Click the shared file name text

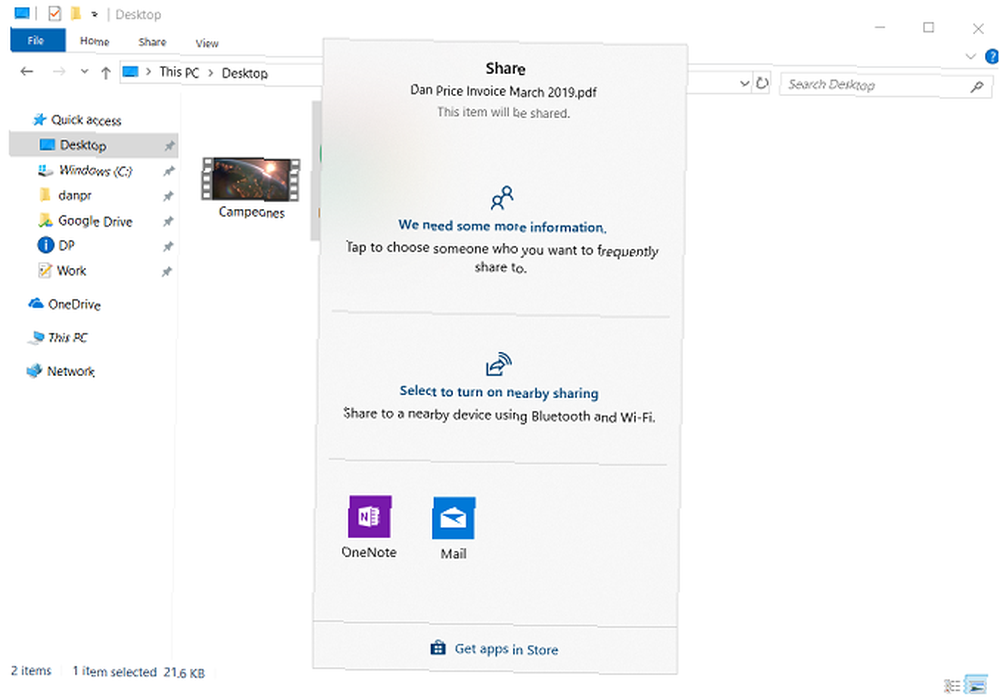click(503, 91)
